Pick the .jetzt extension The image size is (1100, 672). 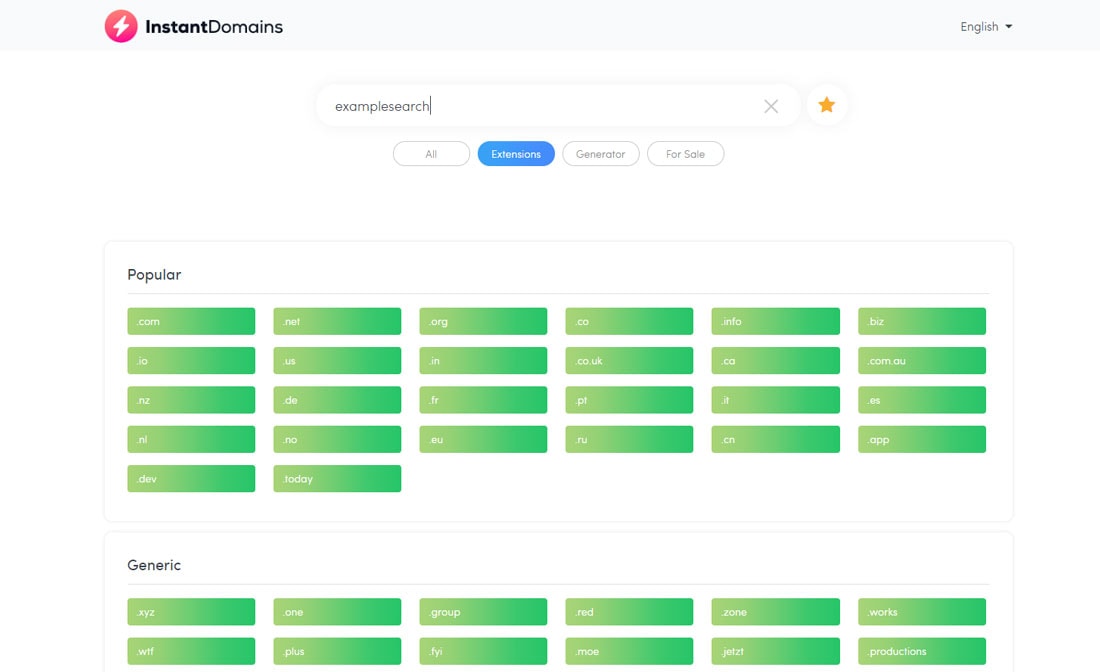(x=776, y=651)
